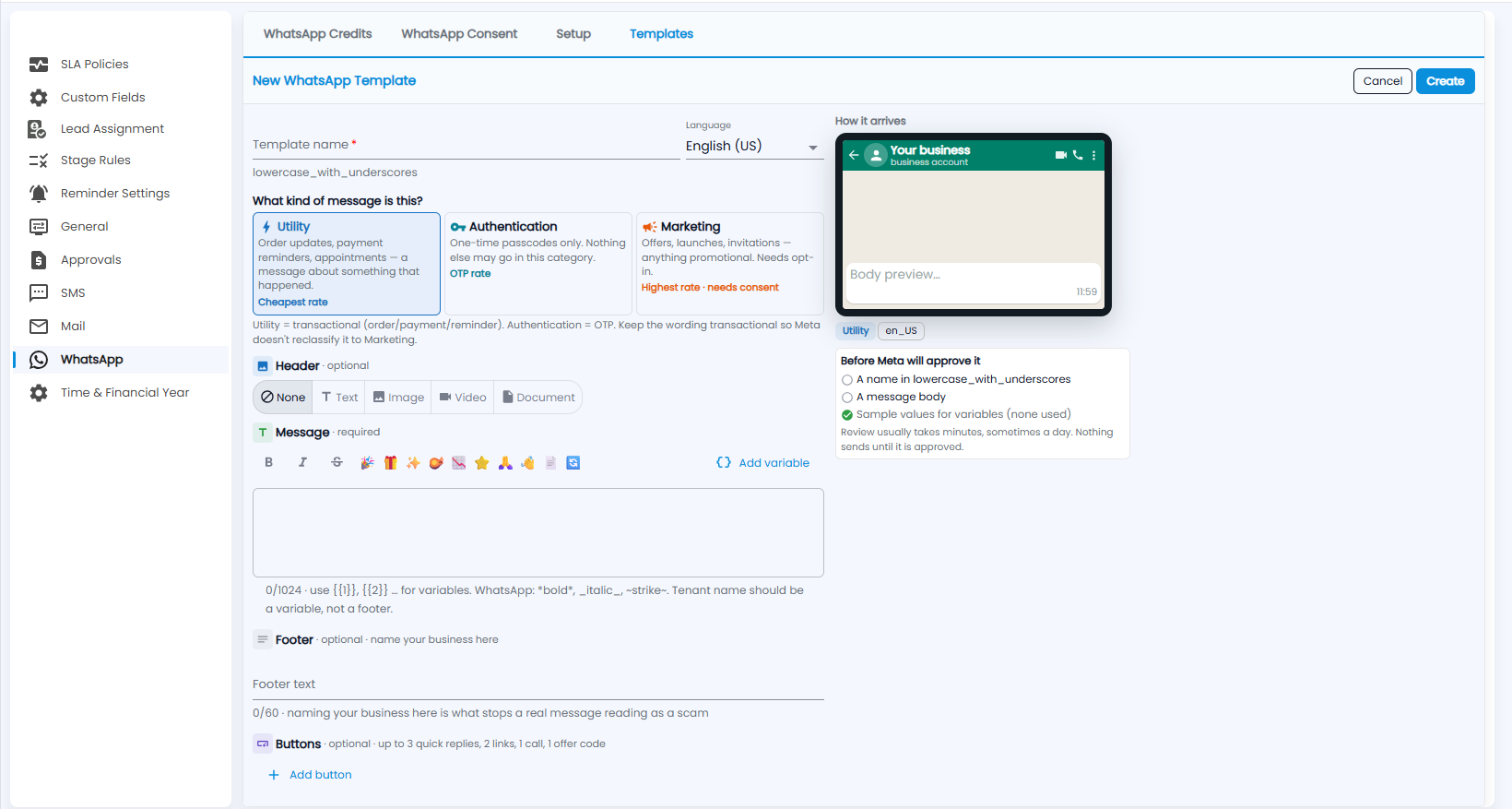1512x809 pixels.
Task: Insert the chart decreasing emoji
Action: [459, 463]
